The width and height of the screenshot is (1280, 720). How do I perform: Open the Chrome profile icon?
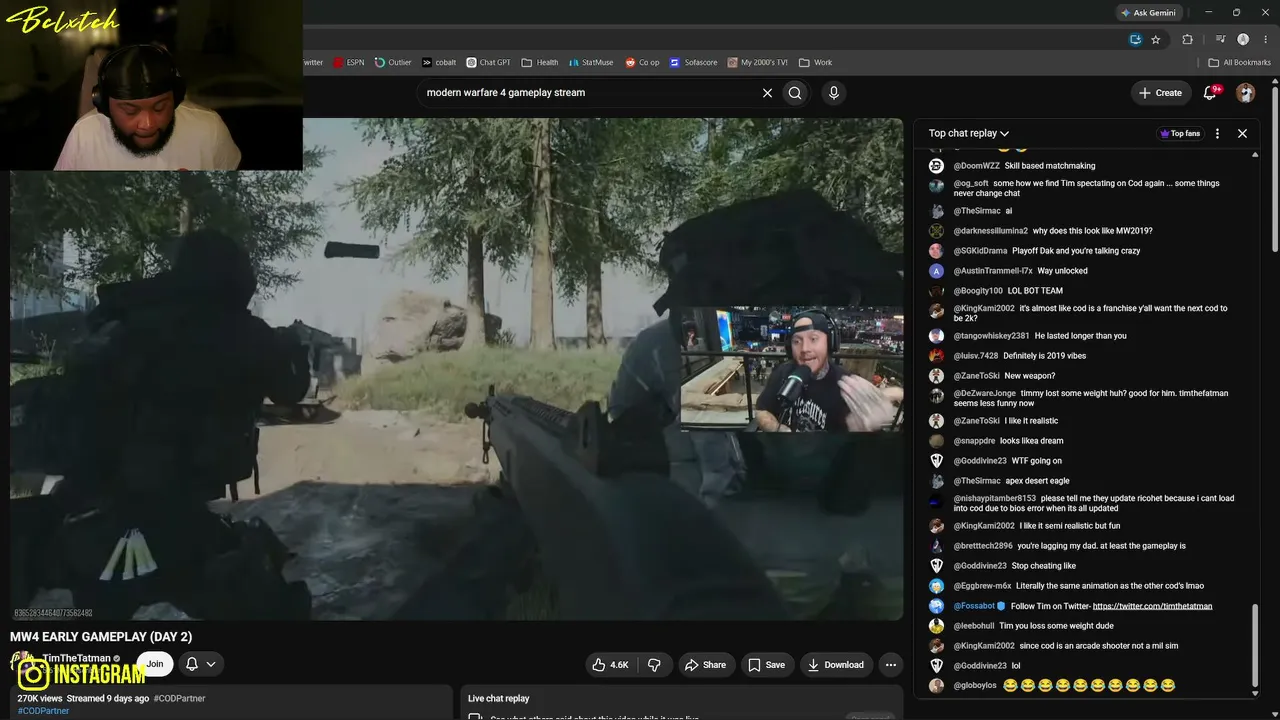click(x=1243, y=40)
